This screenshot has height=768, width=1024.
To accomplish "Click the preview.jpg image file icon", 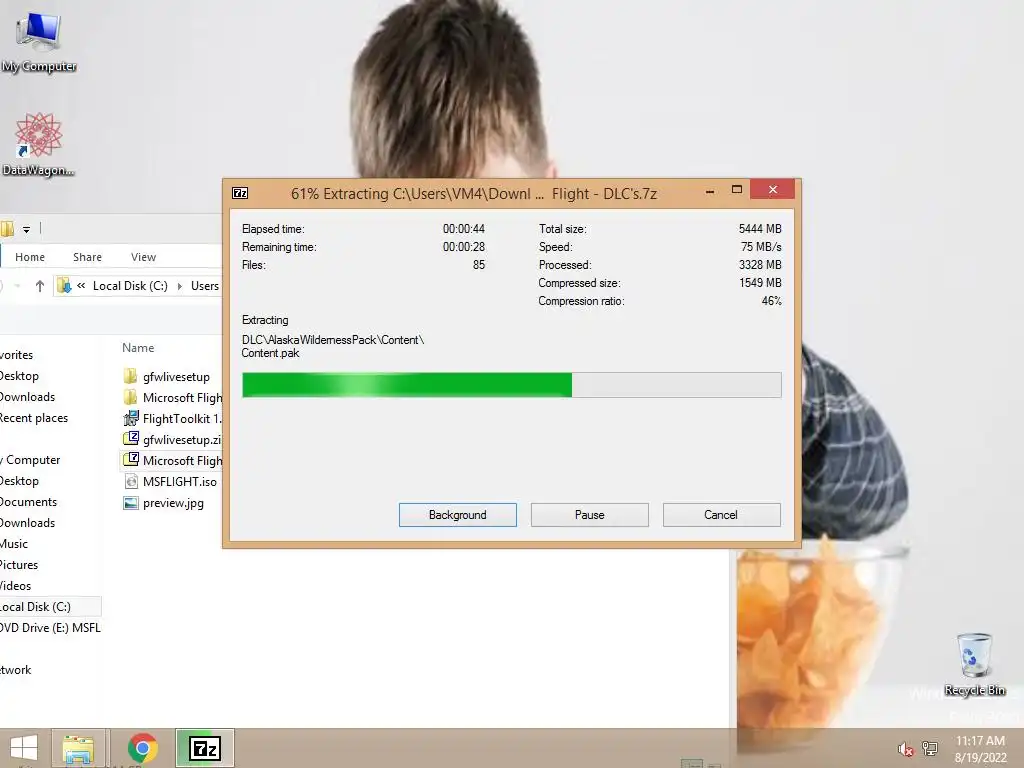I will [131, 503].
